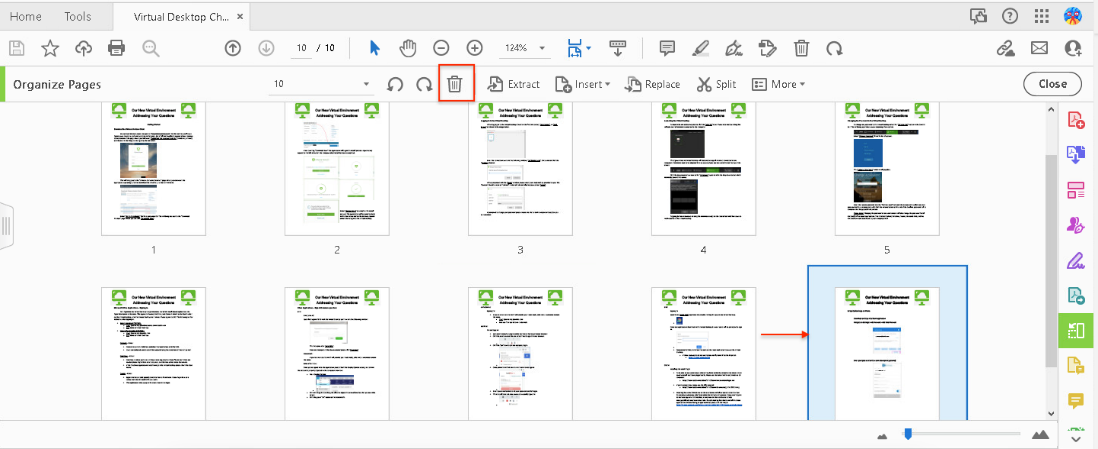The image size is (1098, 449).
Task: Open the 124% zoom level dropdown
Action: (526, 48)
